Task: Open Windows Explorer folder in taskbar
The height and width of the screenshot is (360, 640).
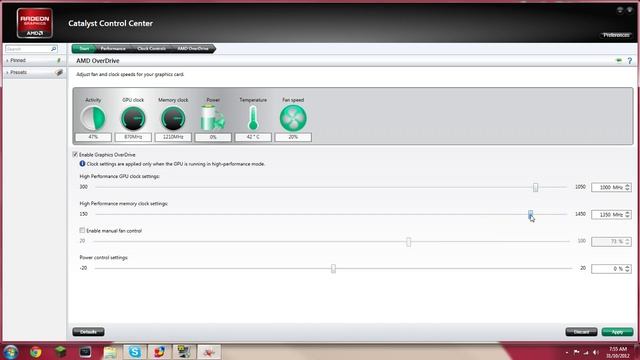Action: [x=110, y=352]
